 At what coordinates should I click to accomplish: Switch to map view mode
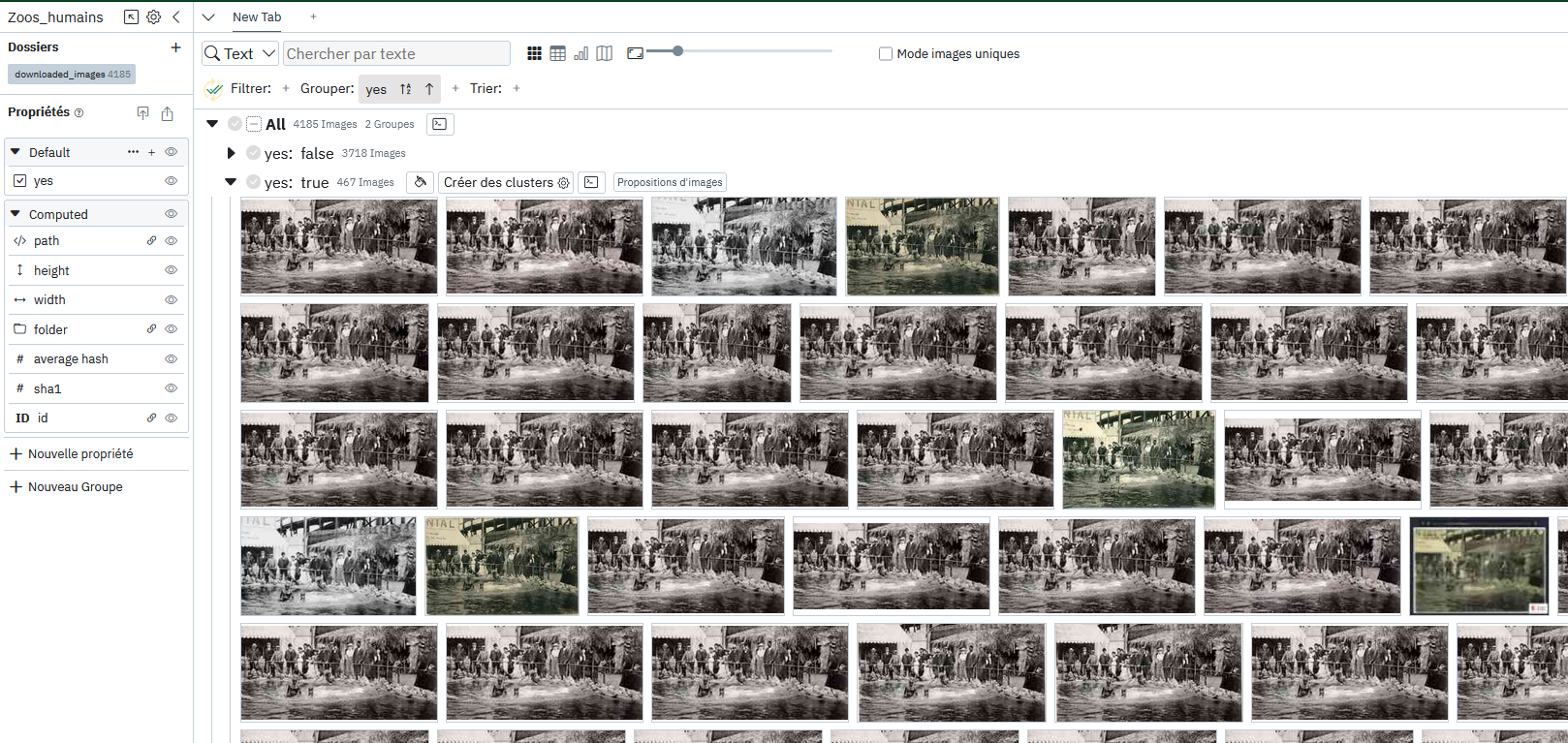(x=605, y=53)
